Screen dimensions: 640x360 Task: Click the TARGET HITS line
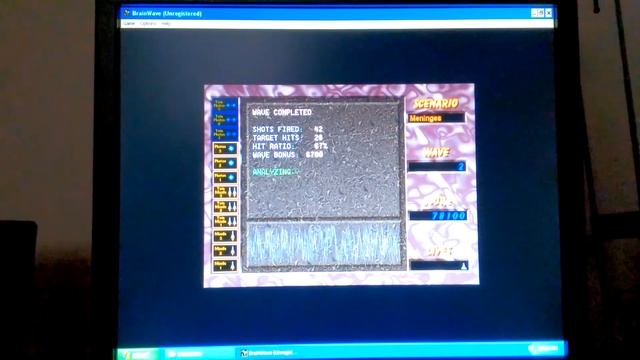[288, 138]
